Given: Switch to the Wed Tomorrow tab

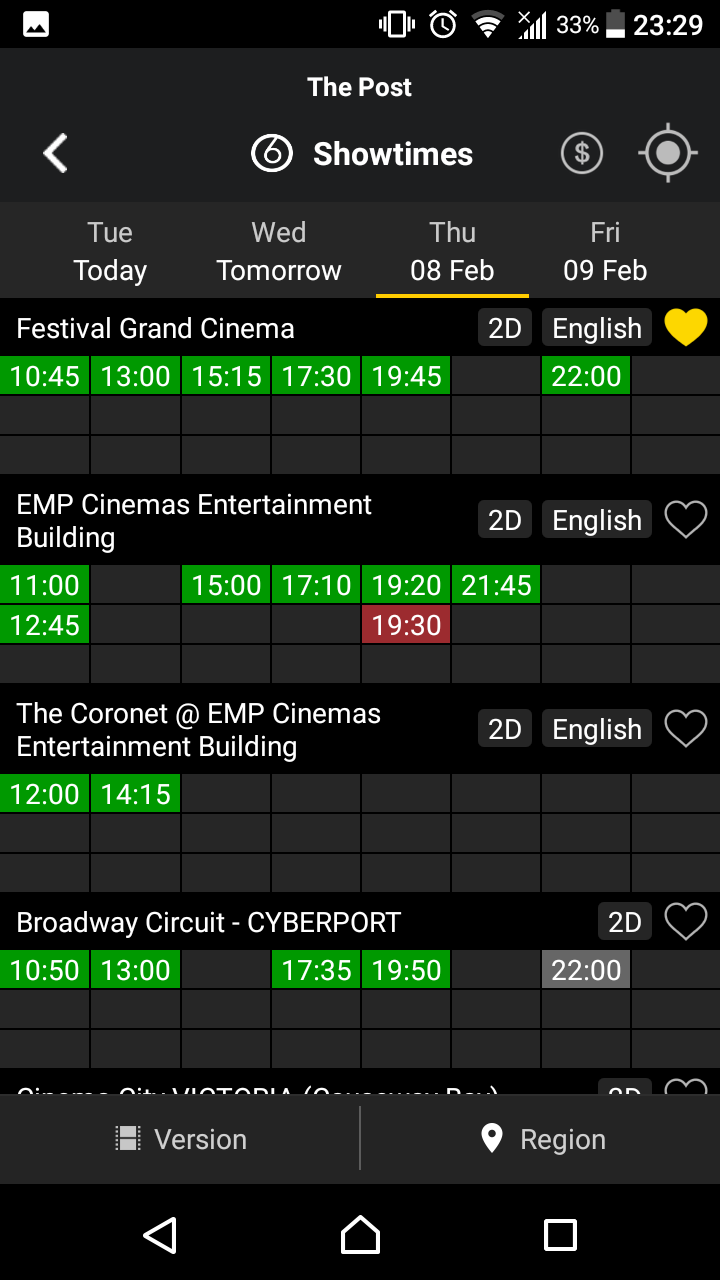Looking at the screenshot, I should 279,252.
